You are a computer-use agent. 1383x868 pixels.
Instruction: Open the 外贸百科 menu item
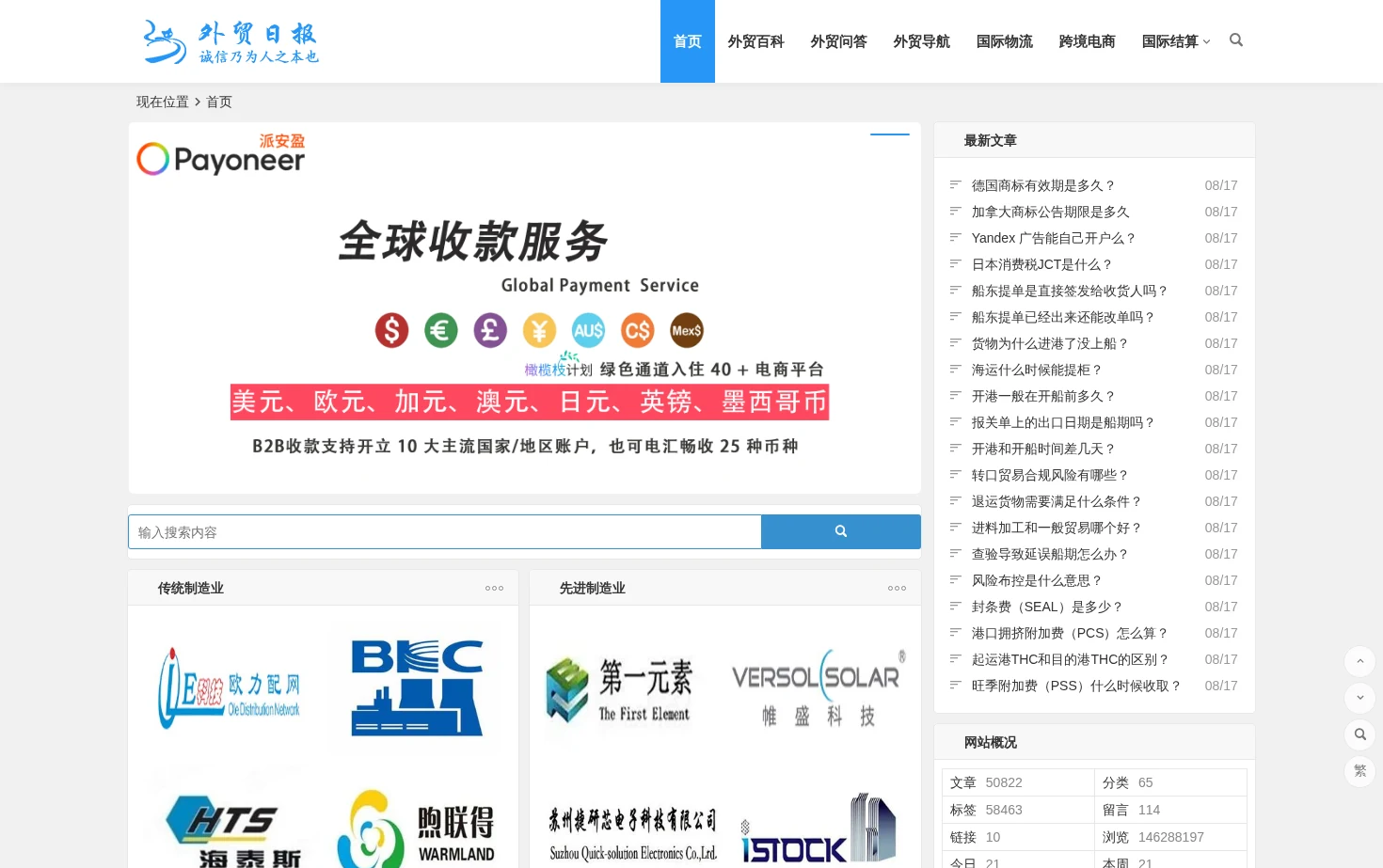755,41
